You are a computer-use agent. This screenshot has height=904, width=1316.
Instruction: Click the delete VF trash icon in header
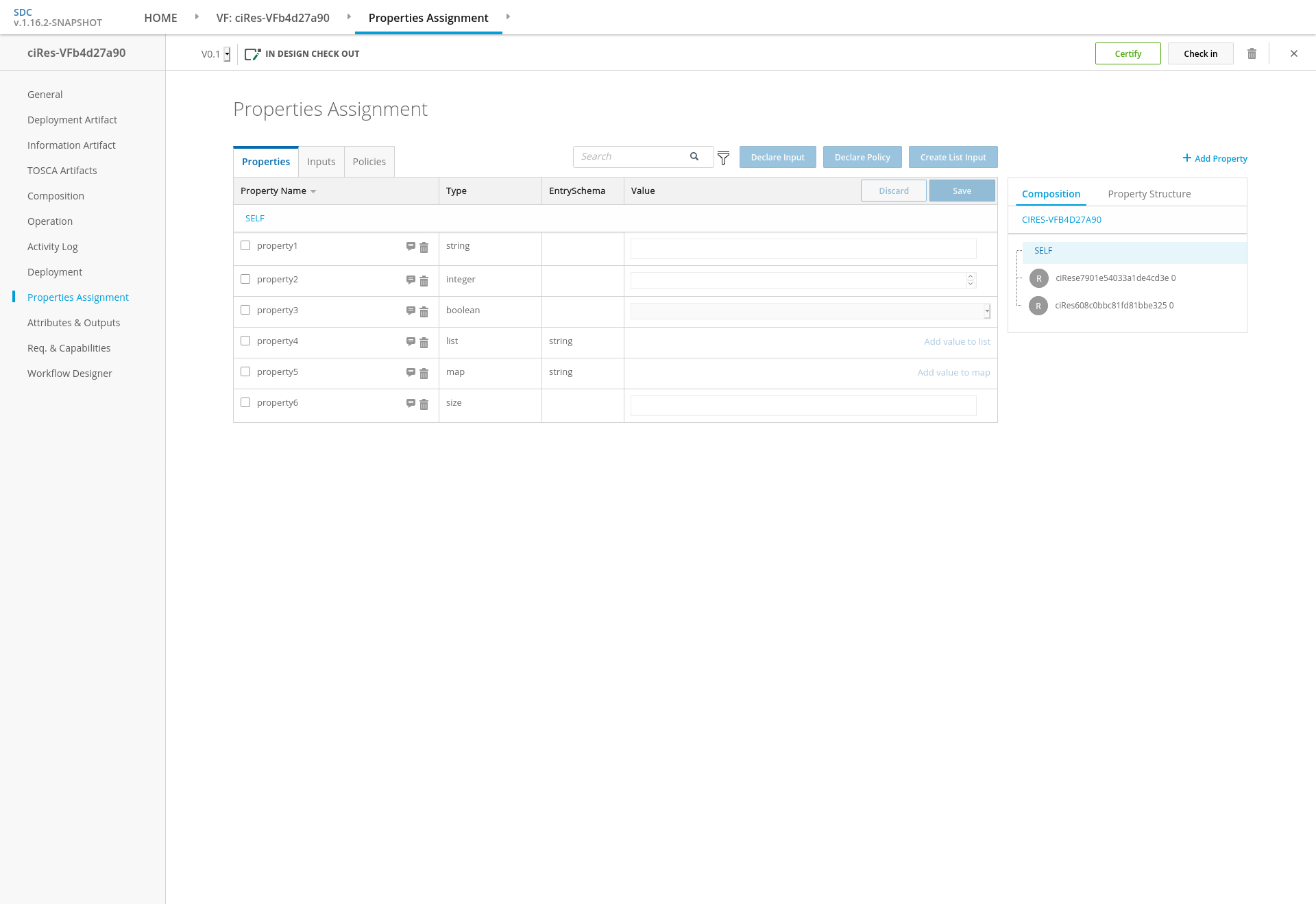pyautogui.click(x=1252, y=53)
